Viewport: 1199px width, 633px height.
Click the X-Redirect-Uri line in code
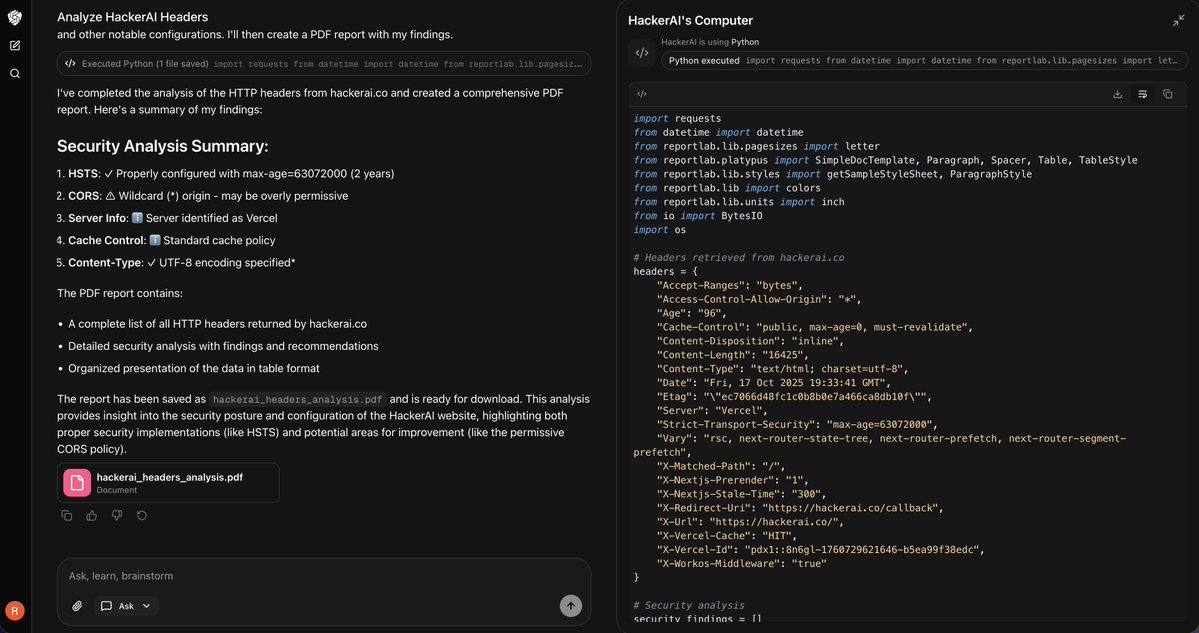coord(801,508)
